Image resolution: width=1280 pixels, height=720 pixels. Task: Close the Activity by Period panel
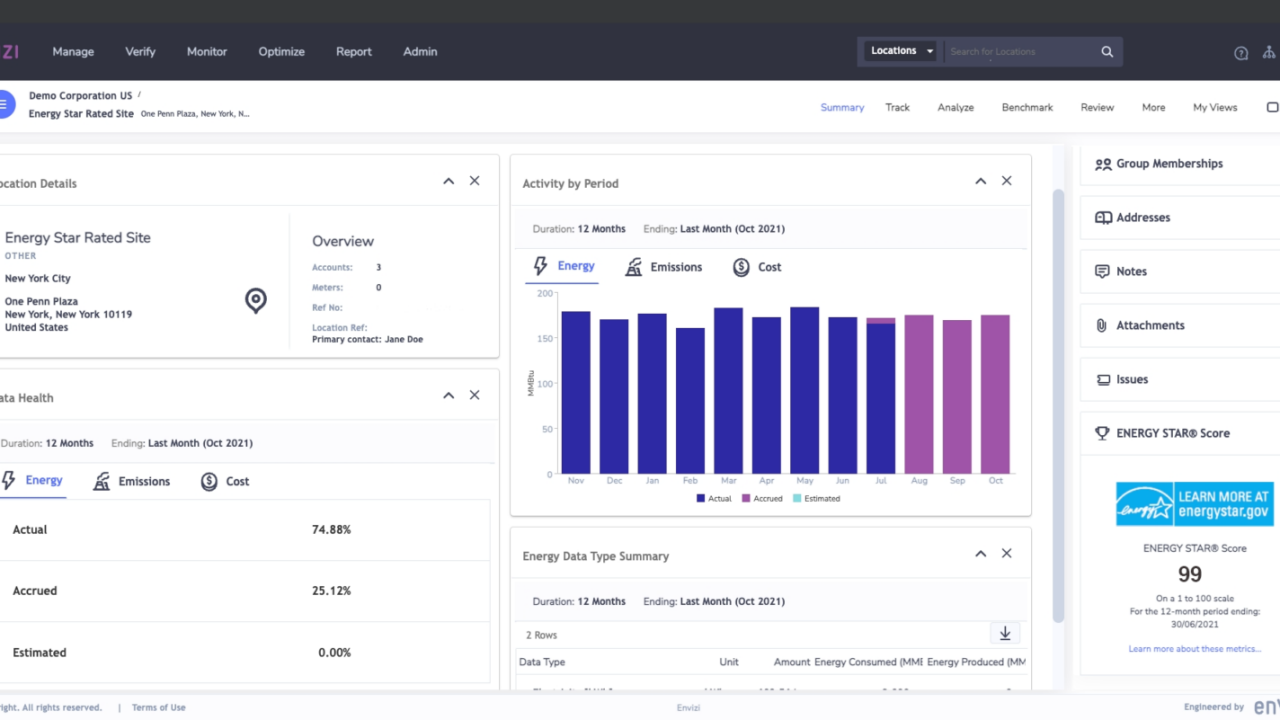pyautogui.click(x=1007, y=181)
